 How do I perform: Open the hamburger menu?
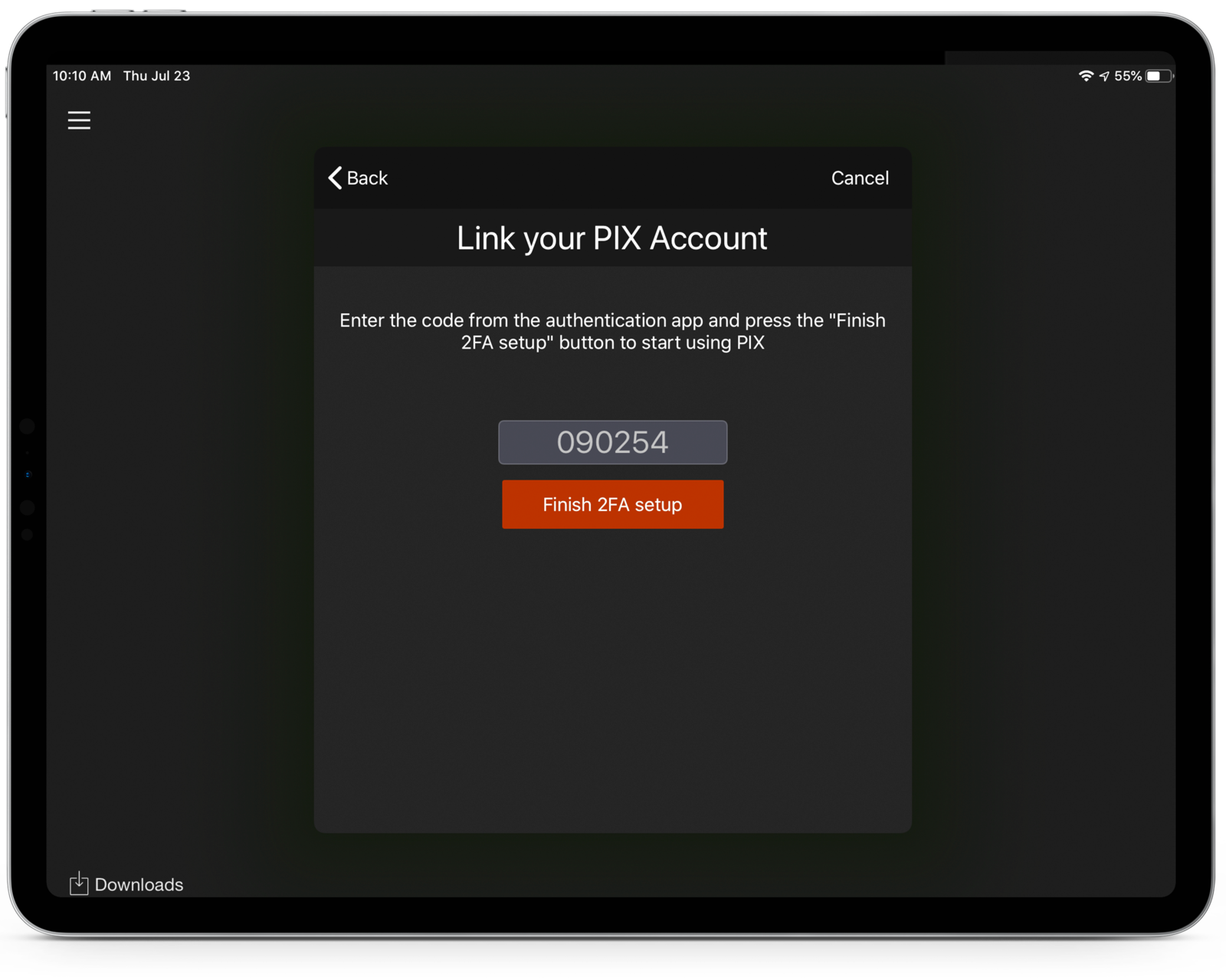point(79,120)
